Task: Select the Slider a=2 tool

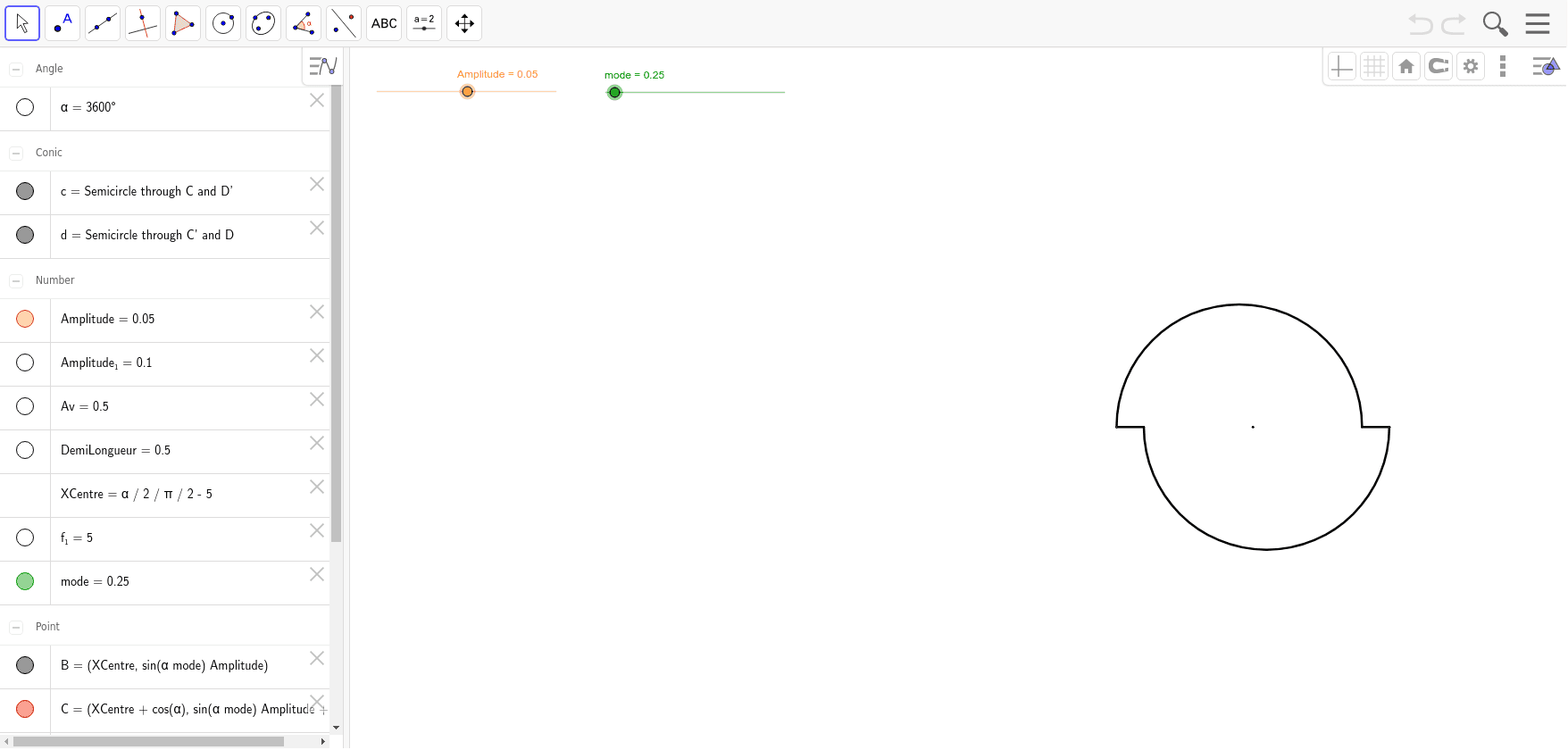Action: [x=424, y=23]
